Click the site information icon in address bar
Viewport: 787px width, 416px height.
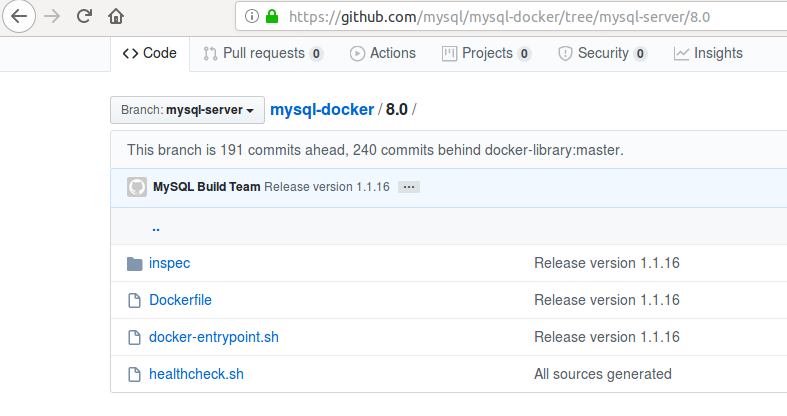point(250,16)
